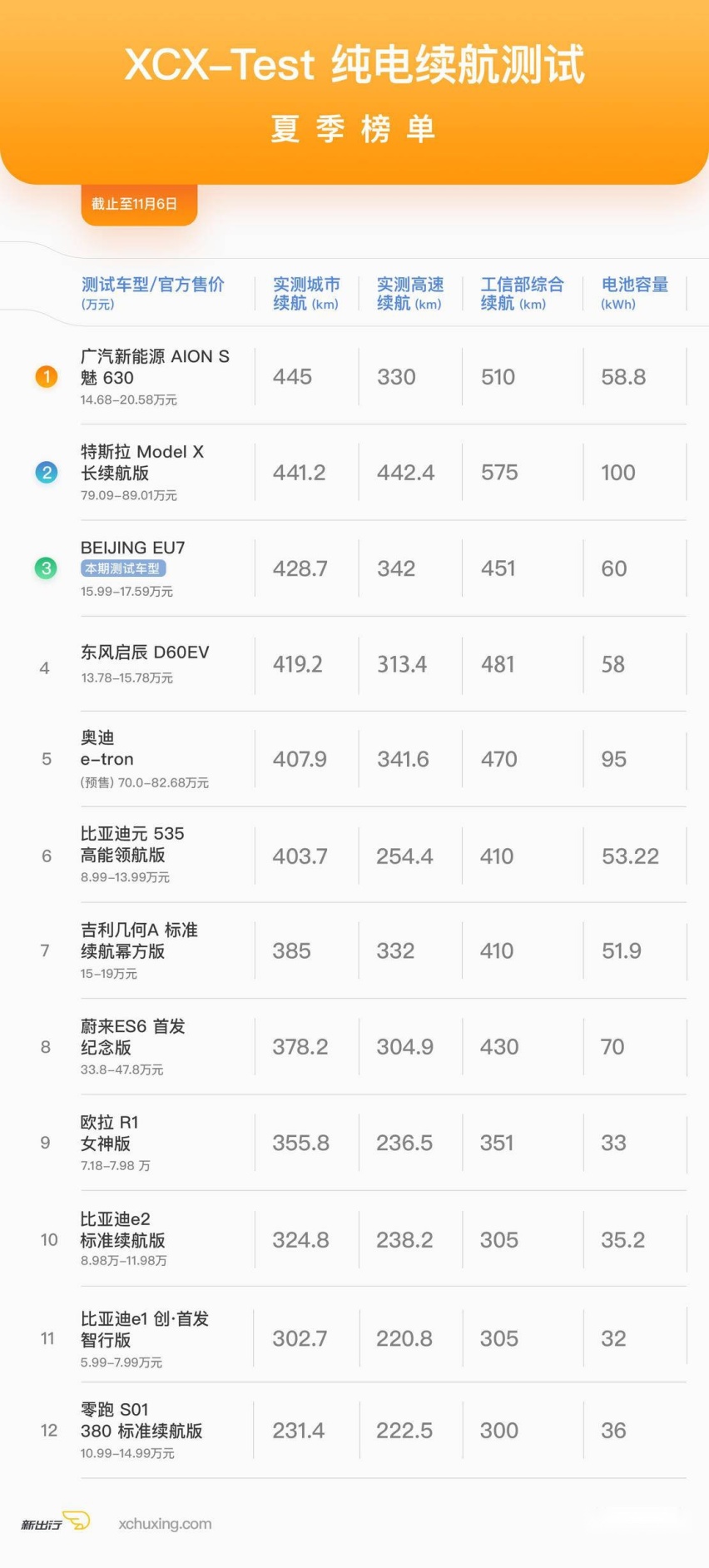The image size is (709, 1568).
Task: Click the 零跑 S01 380 标准续航版 row
Action: tap(384, 1431)
